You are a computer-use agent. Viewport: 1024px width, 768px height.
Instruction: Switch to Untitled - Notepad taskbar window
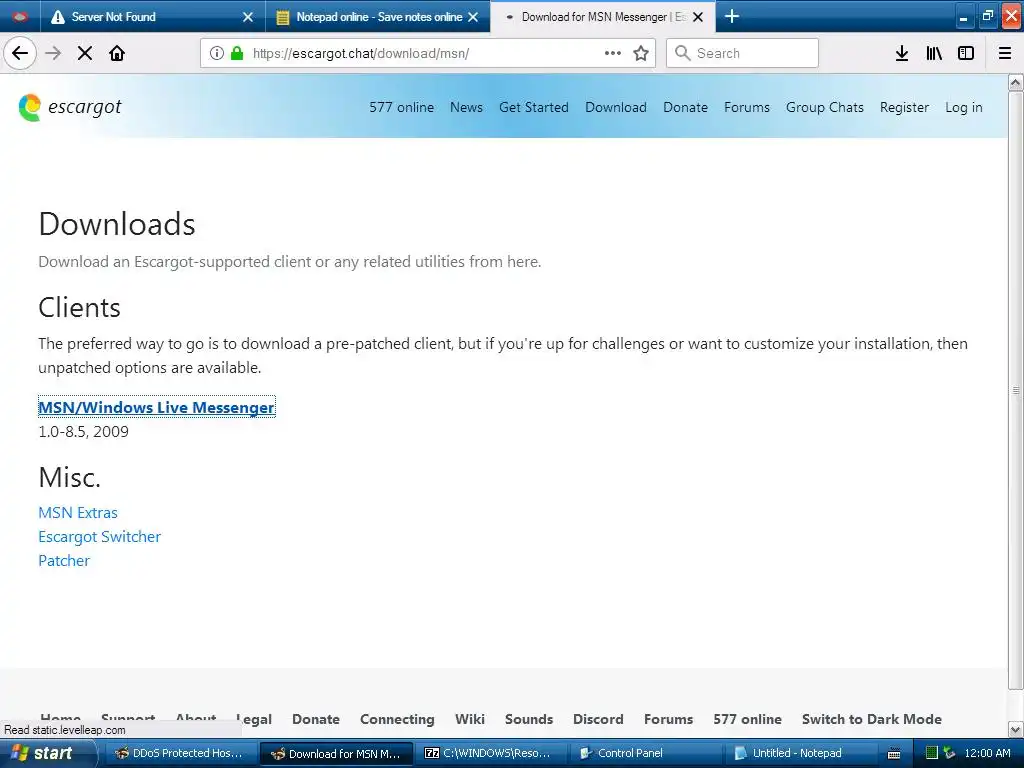pyautogui.click(x=802, y=753)
